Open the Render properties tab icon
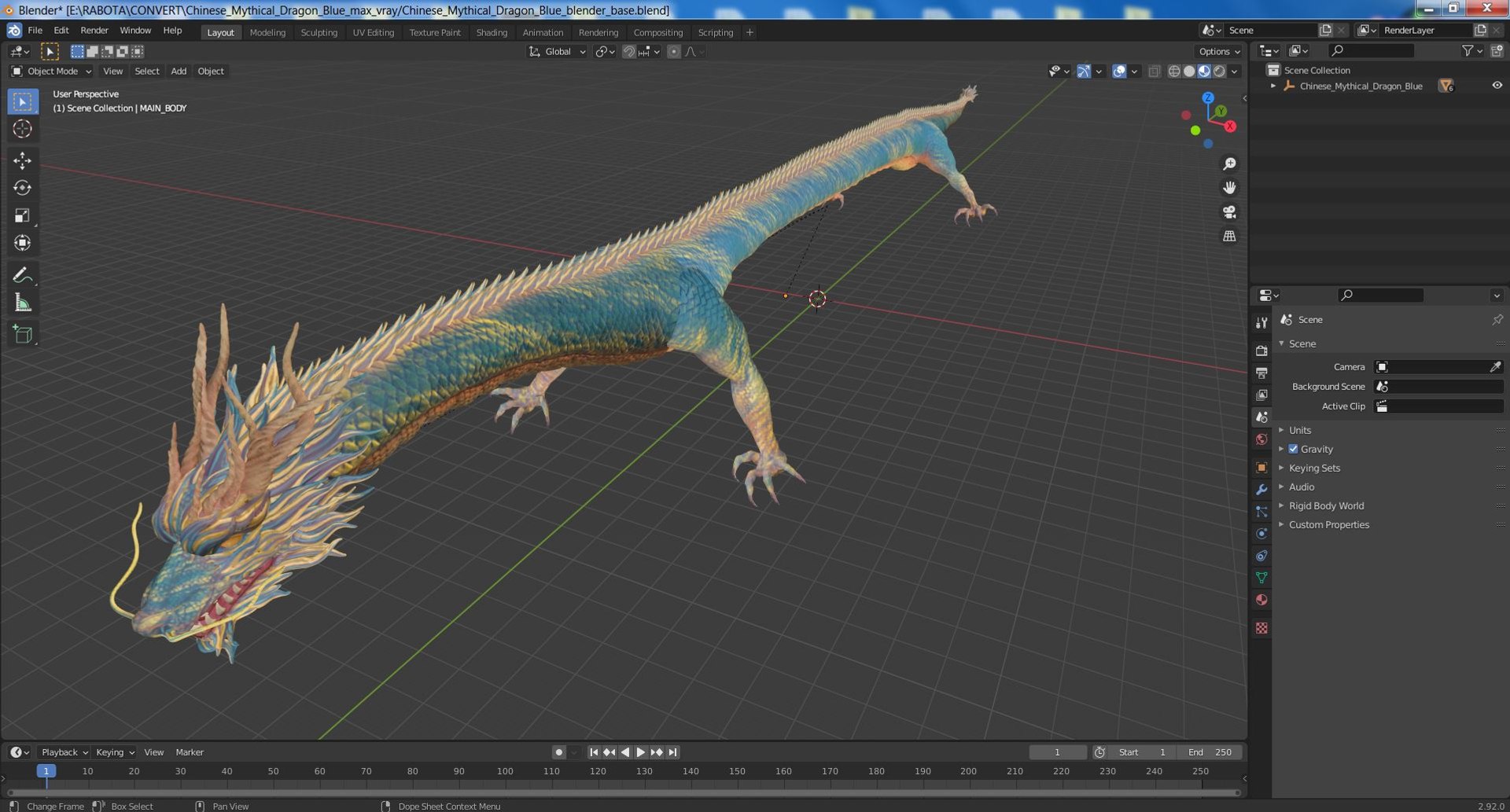Viewport: 1510px width, 812px height. pos(1261,351)
